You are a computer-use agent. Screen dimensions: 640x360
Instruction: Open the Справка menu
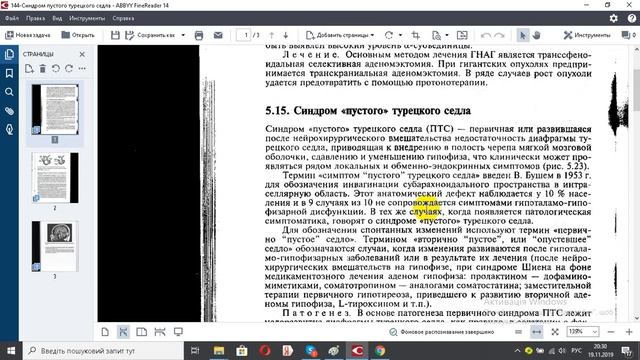tap(123, 18)
